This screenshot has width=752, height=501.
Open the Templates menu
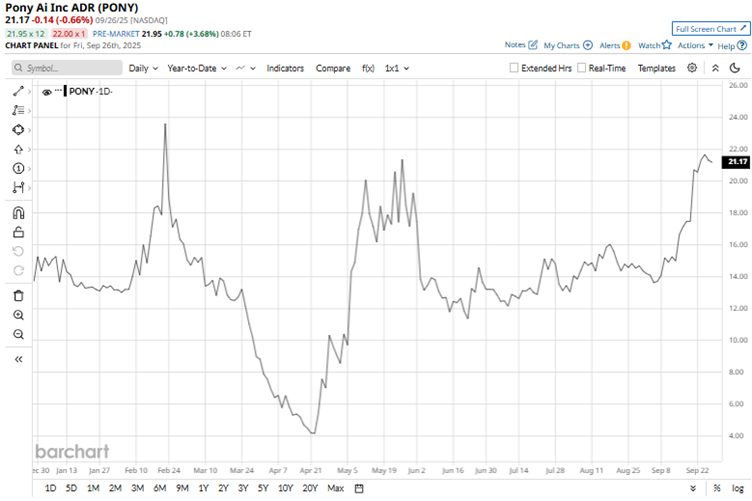click(656, 68)
